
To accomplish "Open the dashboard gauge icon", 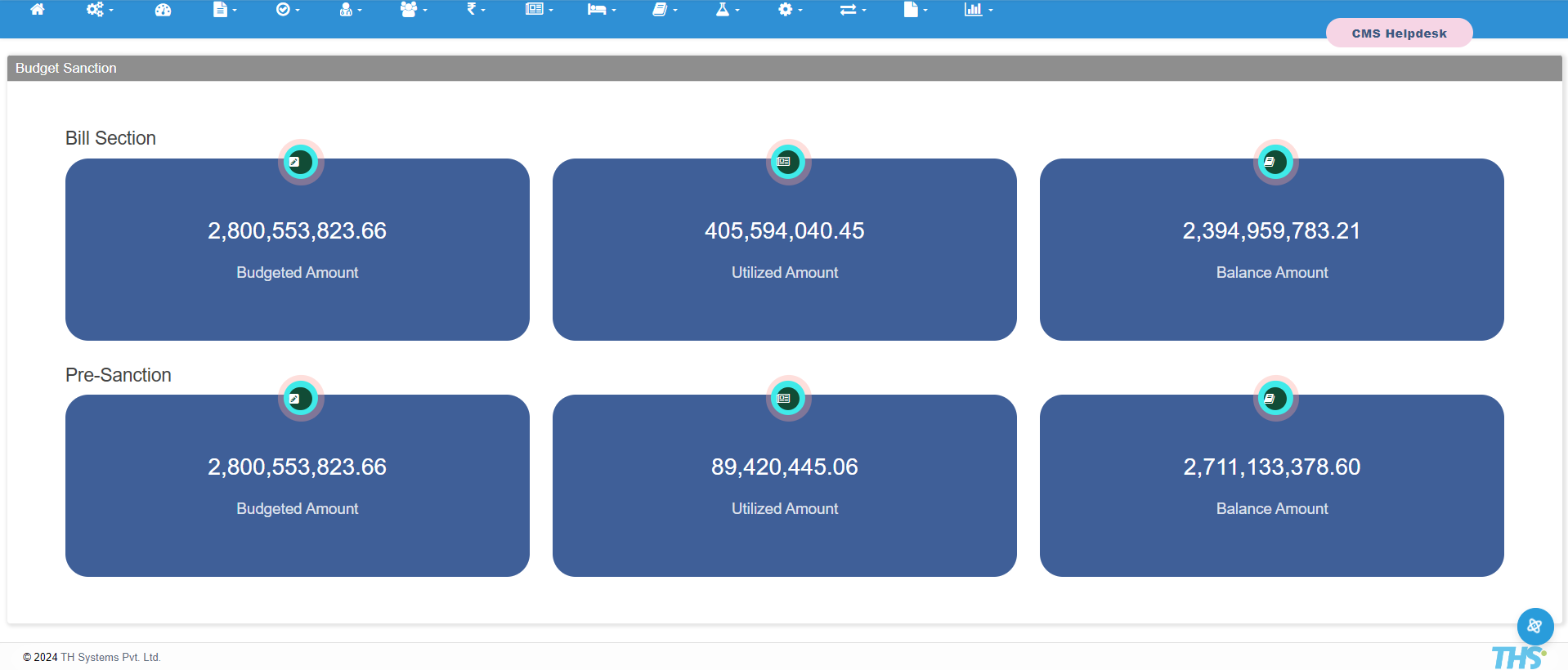I will (163, 10).
